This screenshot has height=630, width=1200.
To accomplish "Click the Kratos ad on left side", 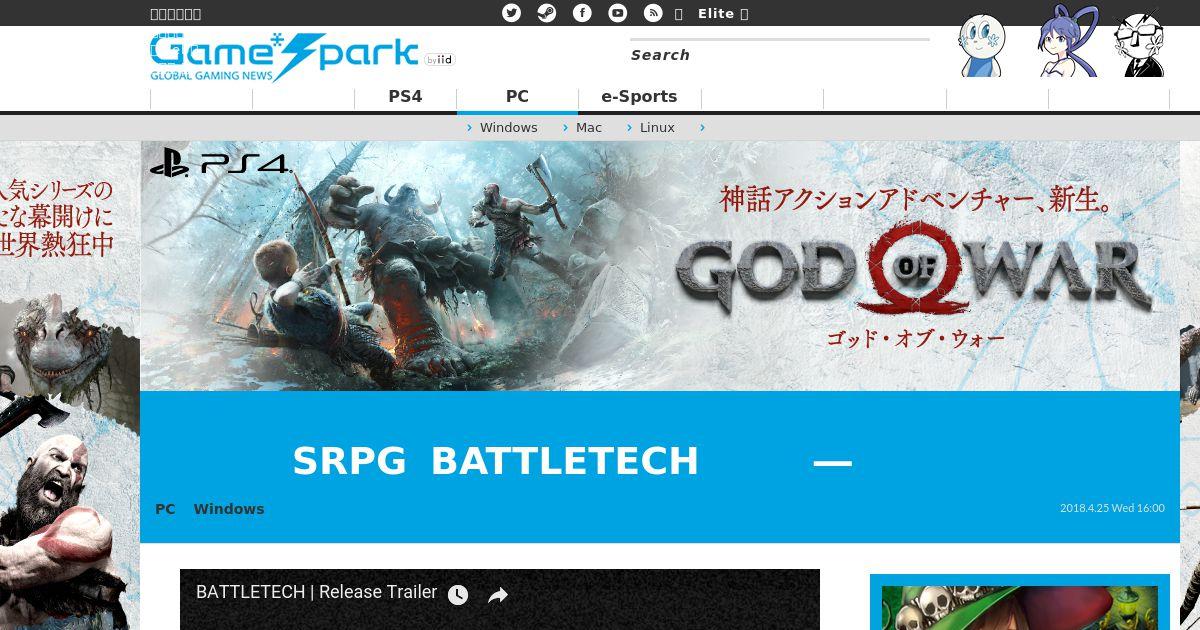I will [x=69, y=385].
